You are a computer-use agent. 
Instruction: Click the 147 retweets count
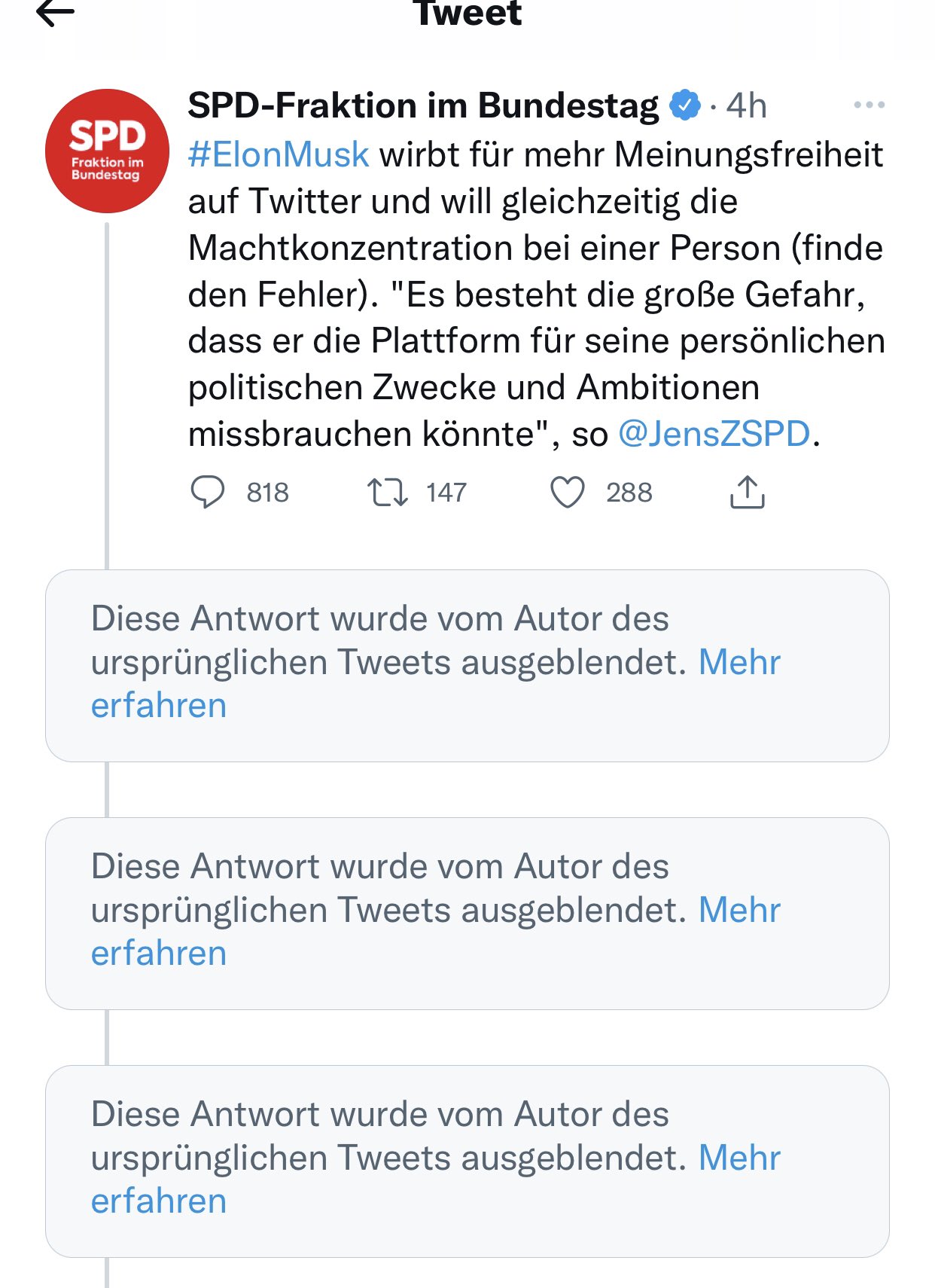[446, 493]
